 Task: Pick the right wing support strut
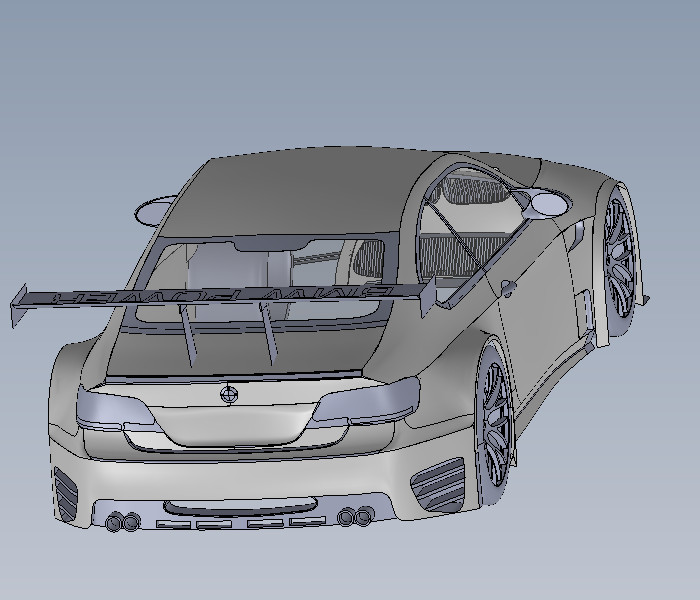click(x=269, y=333)
